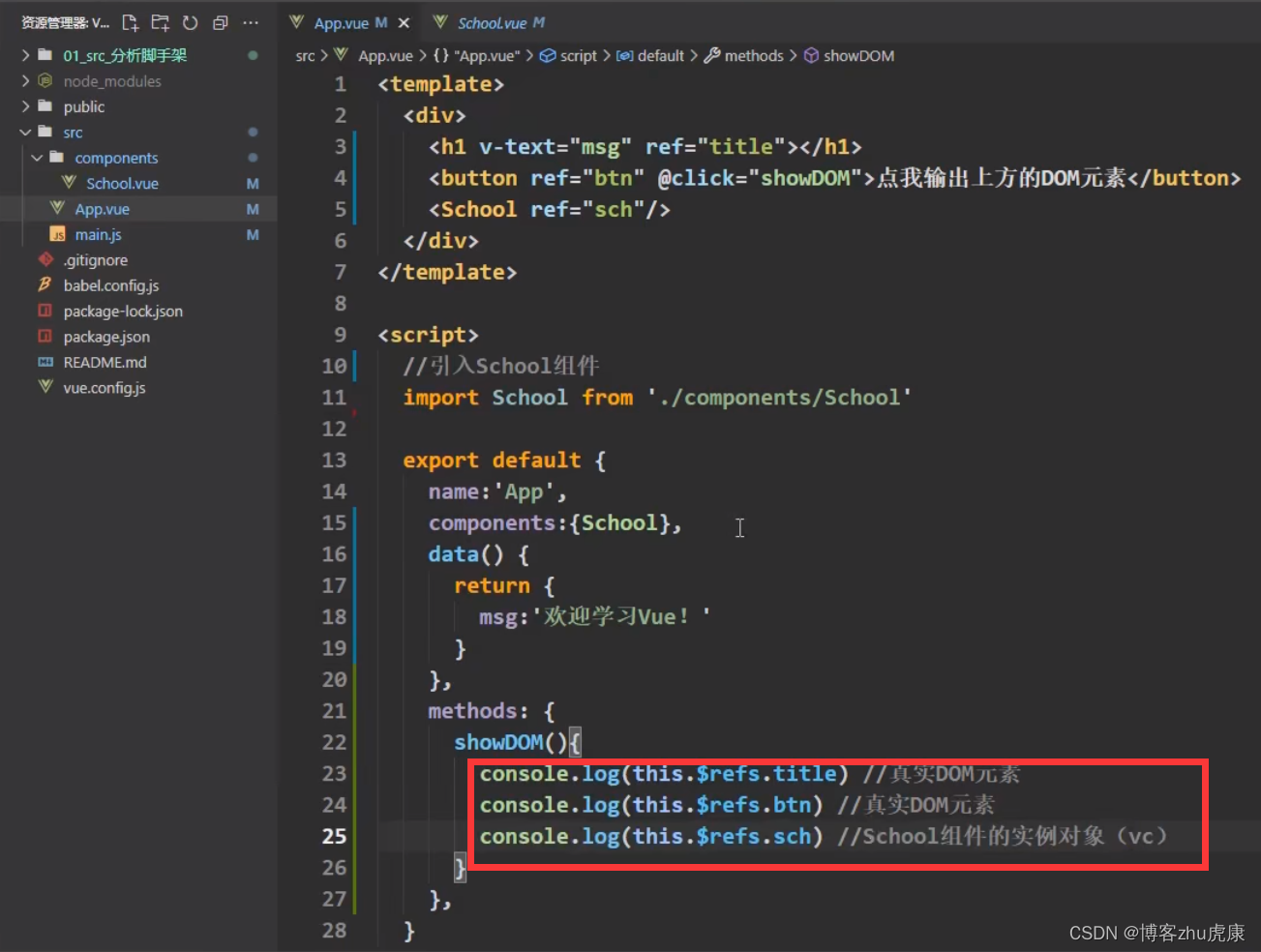Click the './components/School' import path
Image resolution: width=1261 pixels, height=952 pixels.
click(x=779, y=398)
